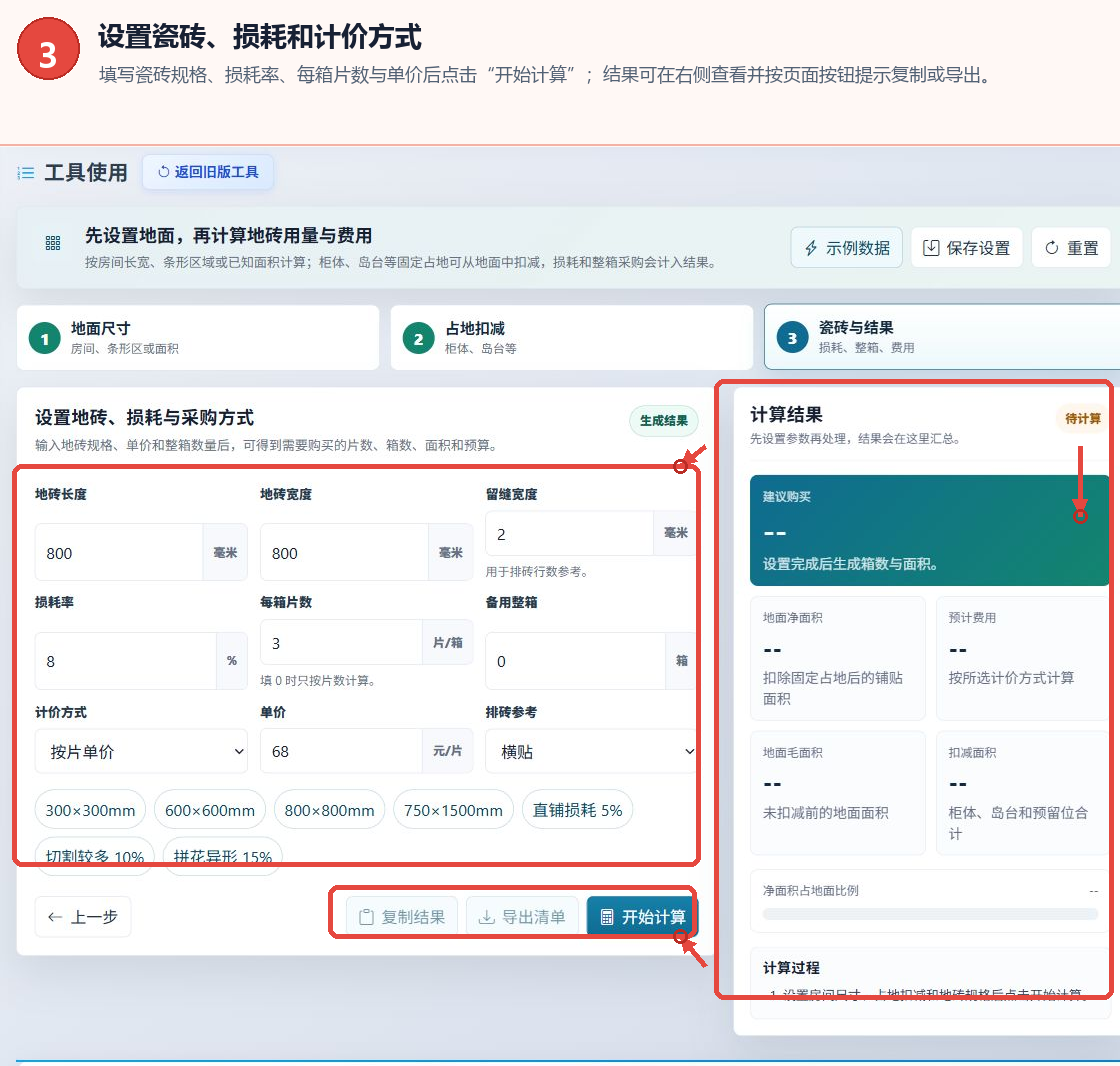Click the 留缝宽度 input field
The width and height of the screenshot is (1120, 1066).
coord(569,534)
